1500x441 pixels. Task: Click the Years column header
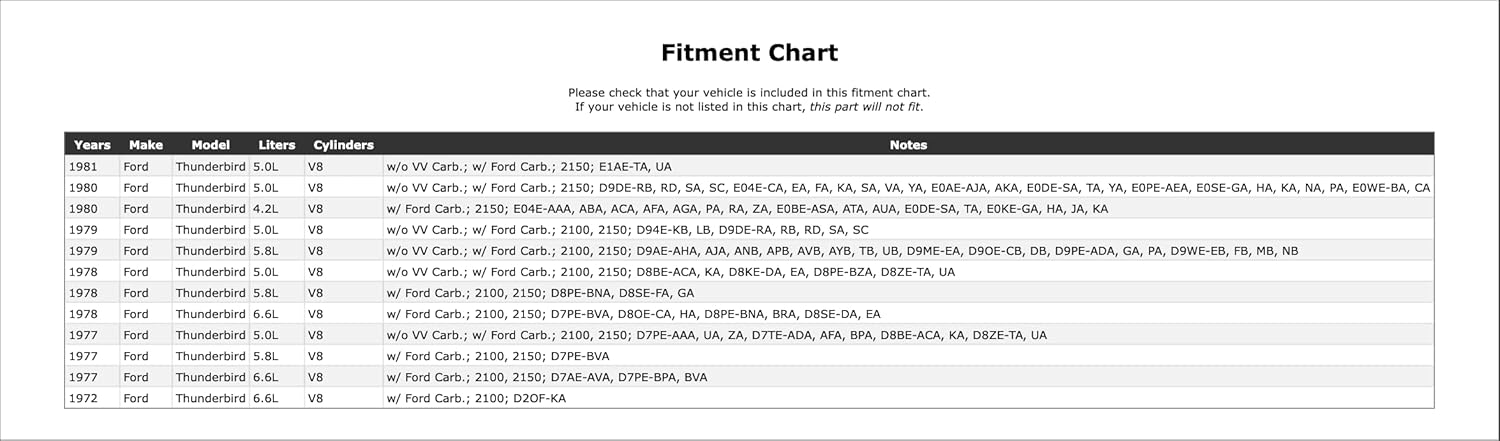tap(92, 145)
